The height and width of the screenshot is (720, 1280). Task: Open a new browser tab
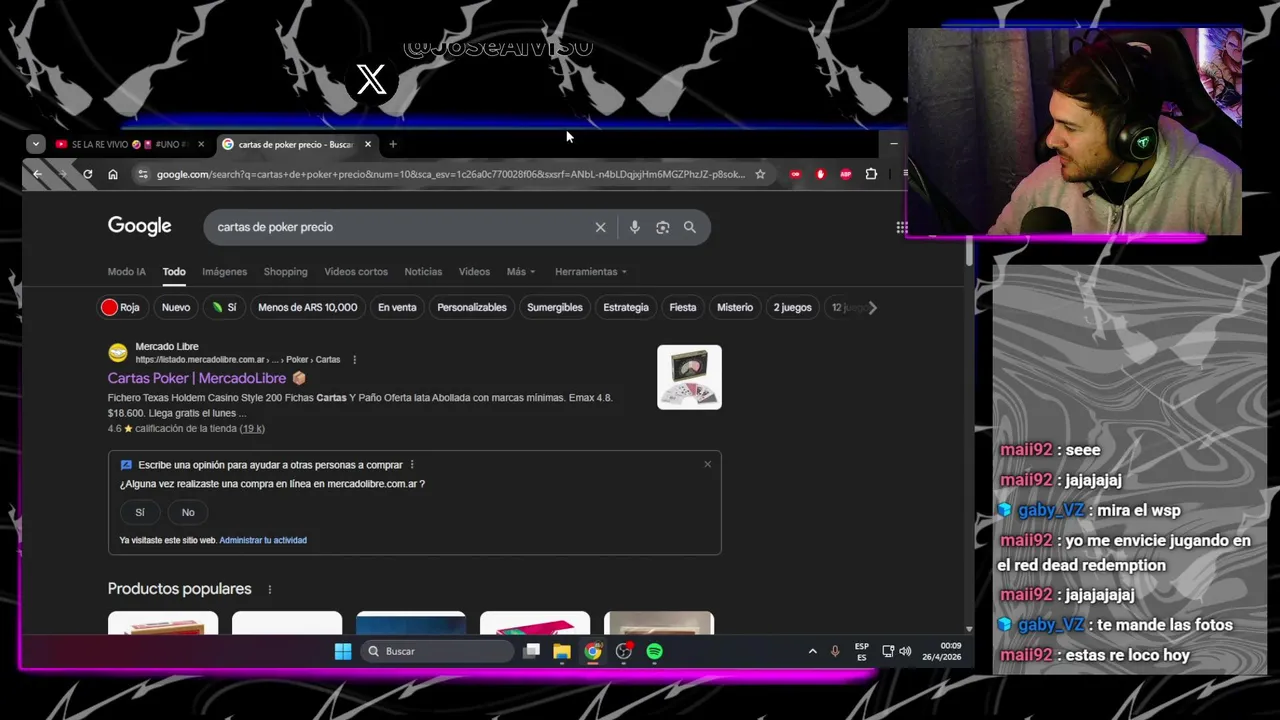coord(393,144)
